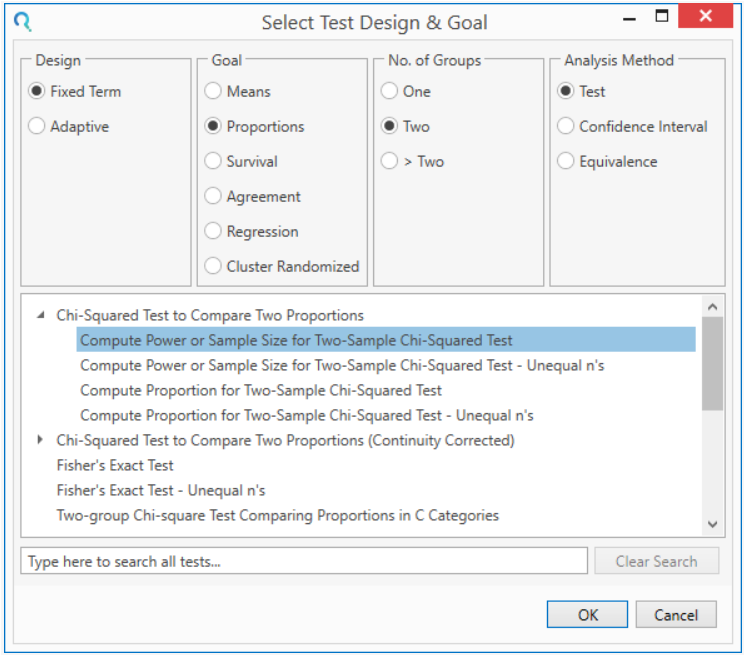Click the Cancel button
Screen dimensions: 745x656
tap(676, 615)
